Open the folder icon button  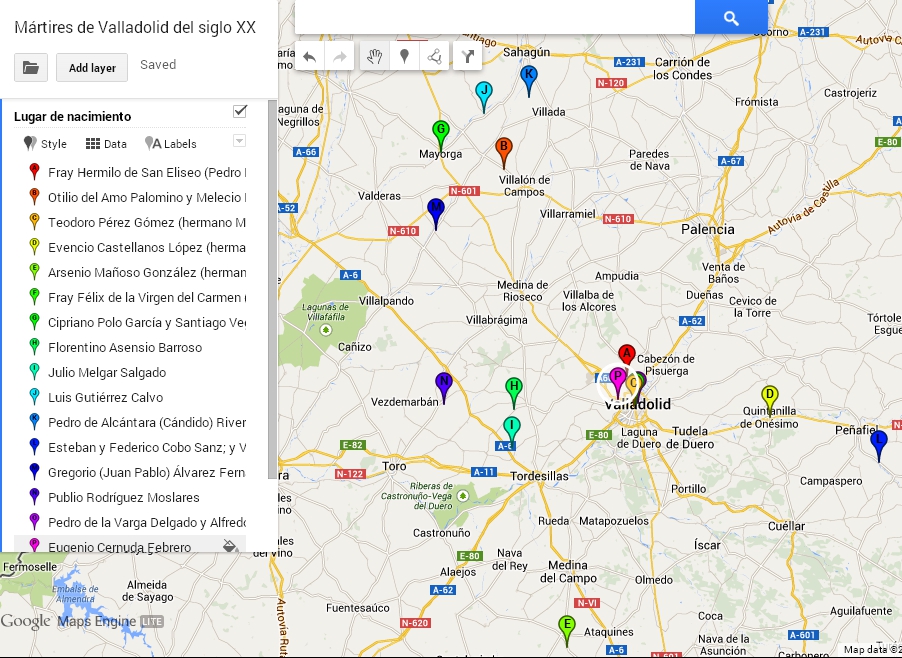point(31,68)
